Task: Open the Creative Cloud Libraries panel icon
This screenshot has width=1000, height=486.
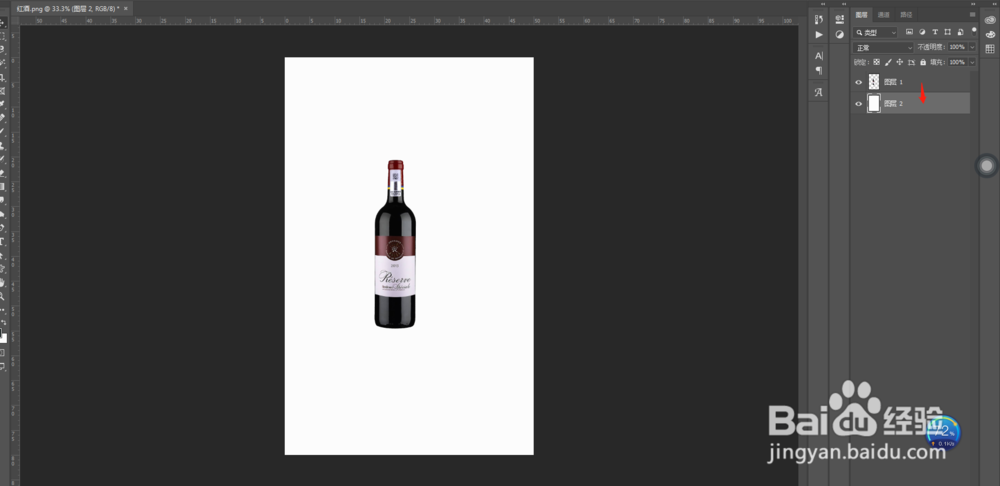Action: [x=990, y=20]
